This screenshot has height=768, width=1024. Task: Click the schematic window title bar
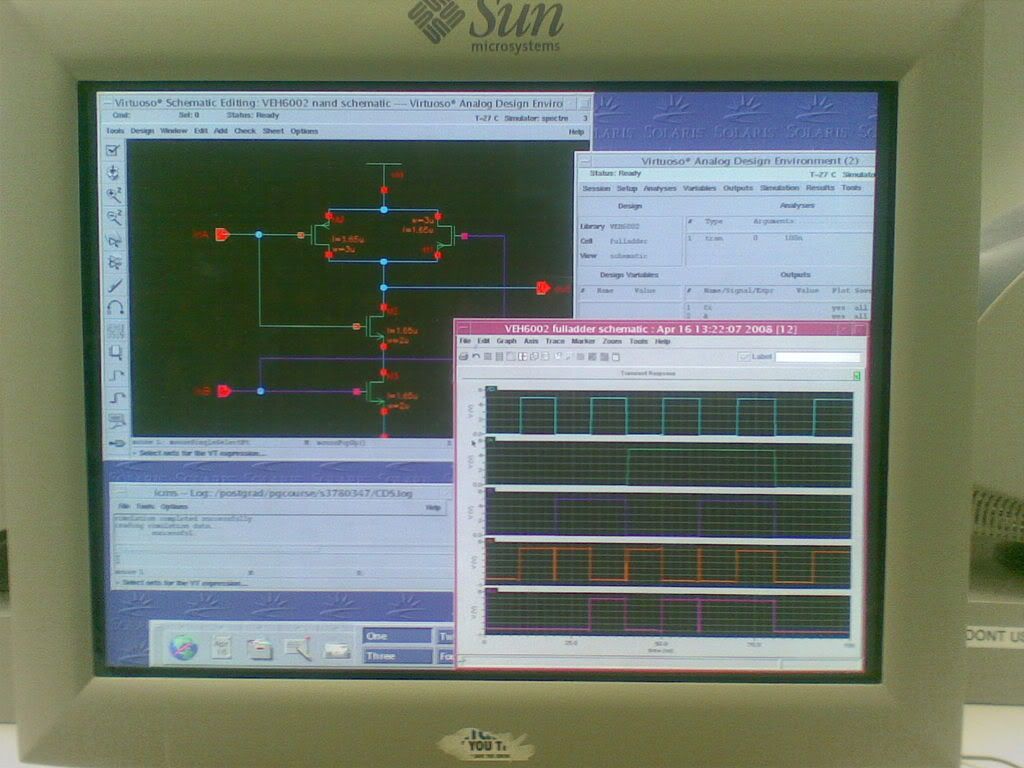pos(345,103)
